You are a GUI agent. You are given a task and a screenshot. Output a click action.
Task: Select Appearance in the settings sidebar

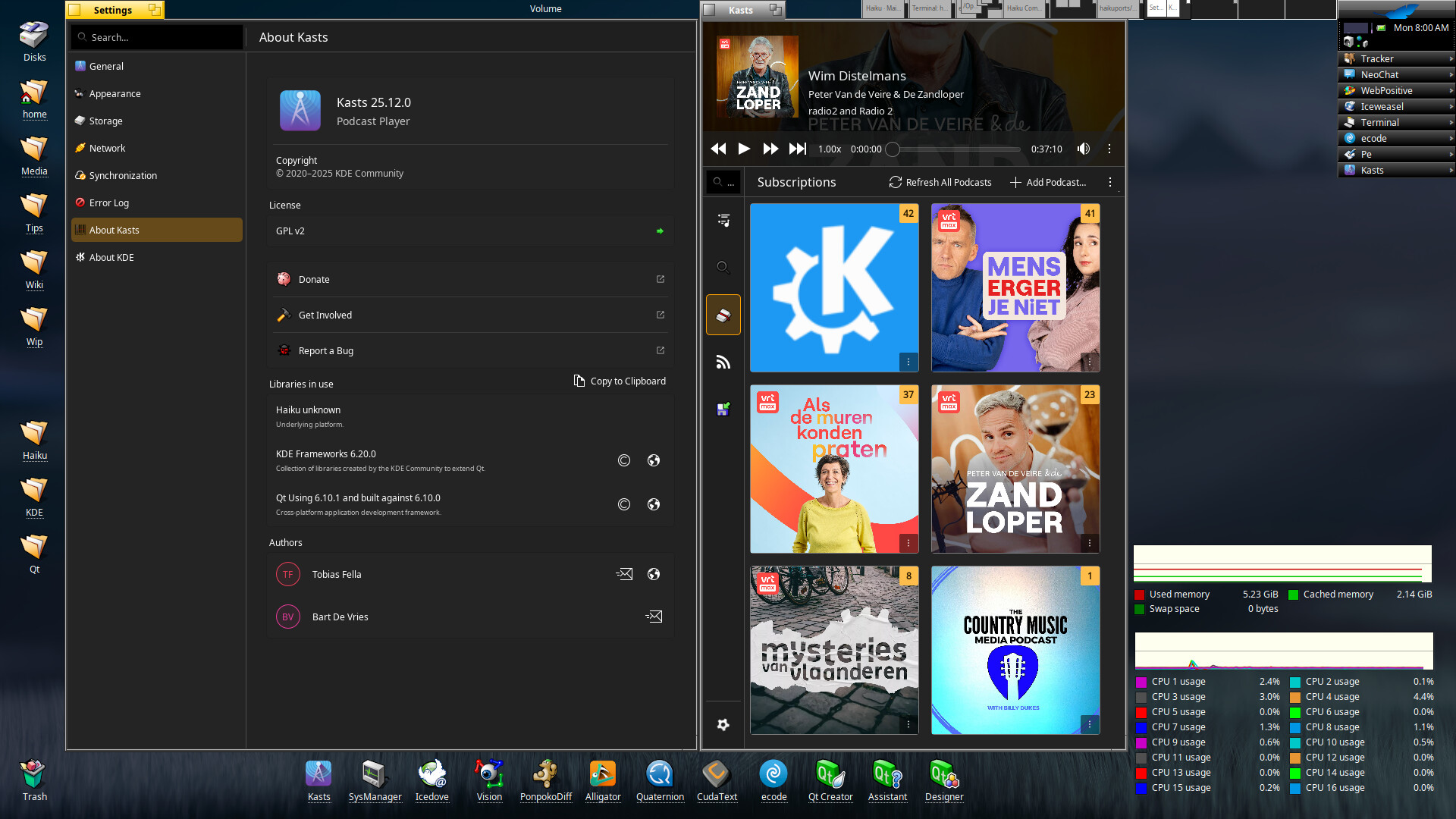[x=115, y=93]
